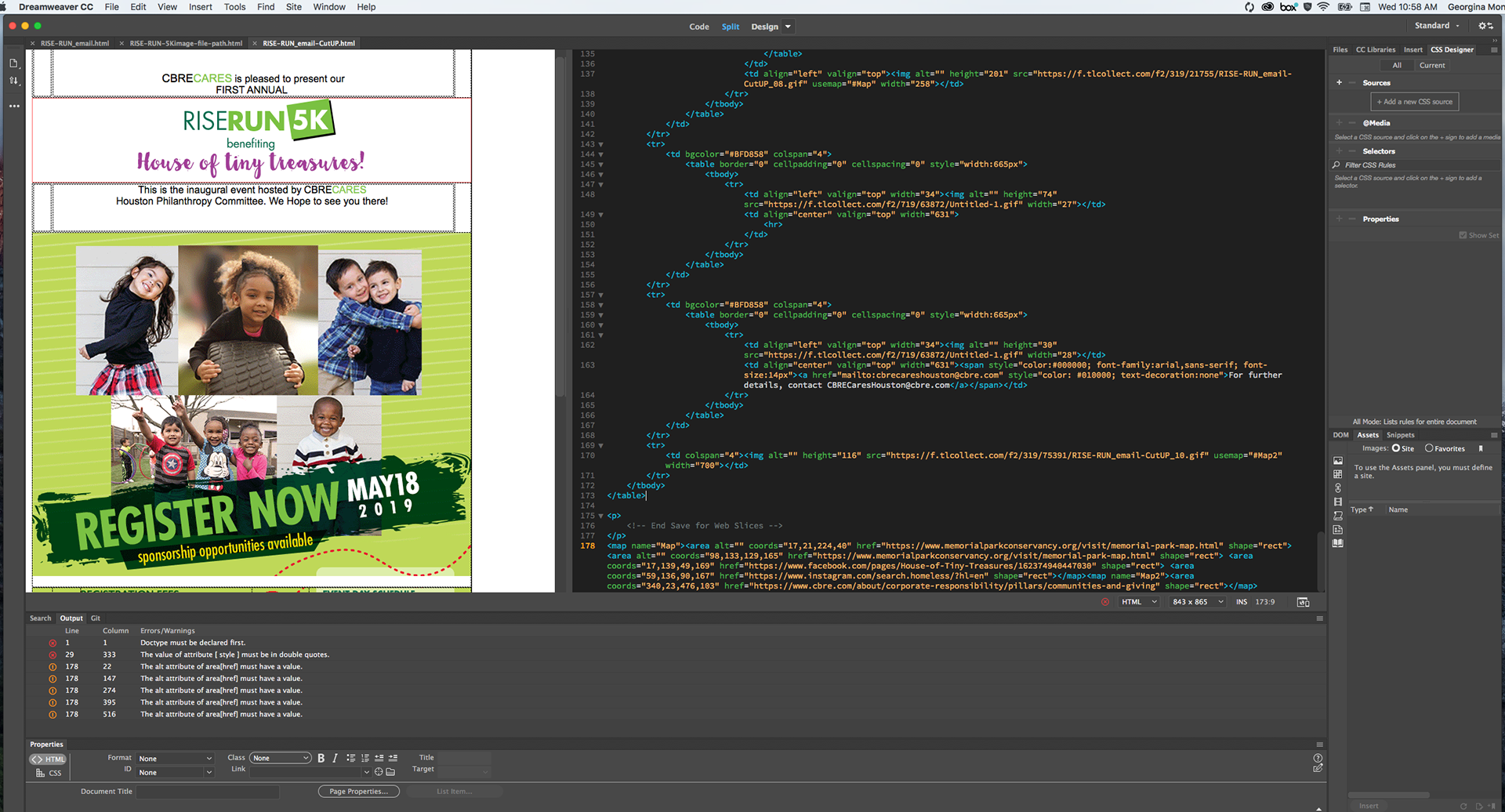Open the Class dropdown in Properties

[x=281, y=758]
